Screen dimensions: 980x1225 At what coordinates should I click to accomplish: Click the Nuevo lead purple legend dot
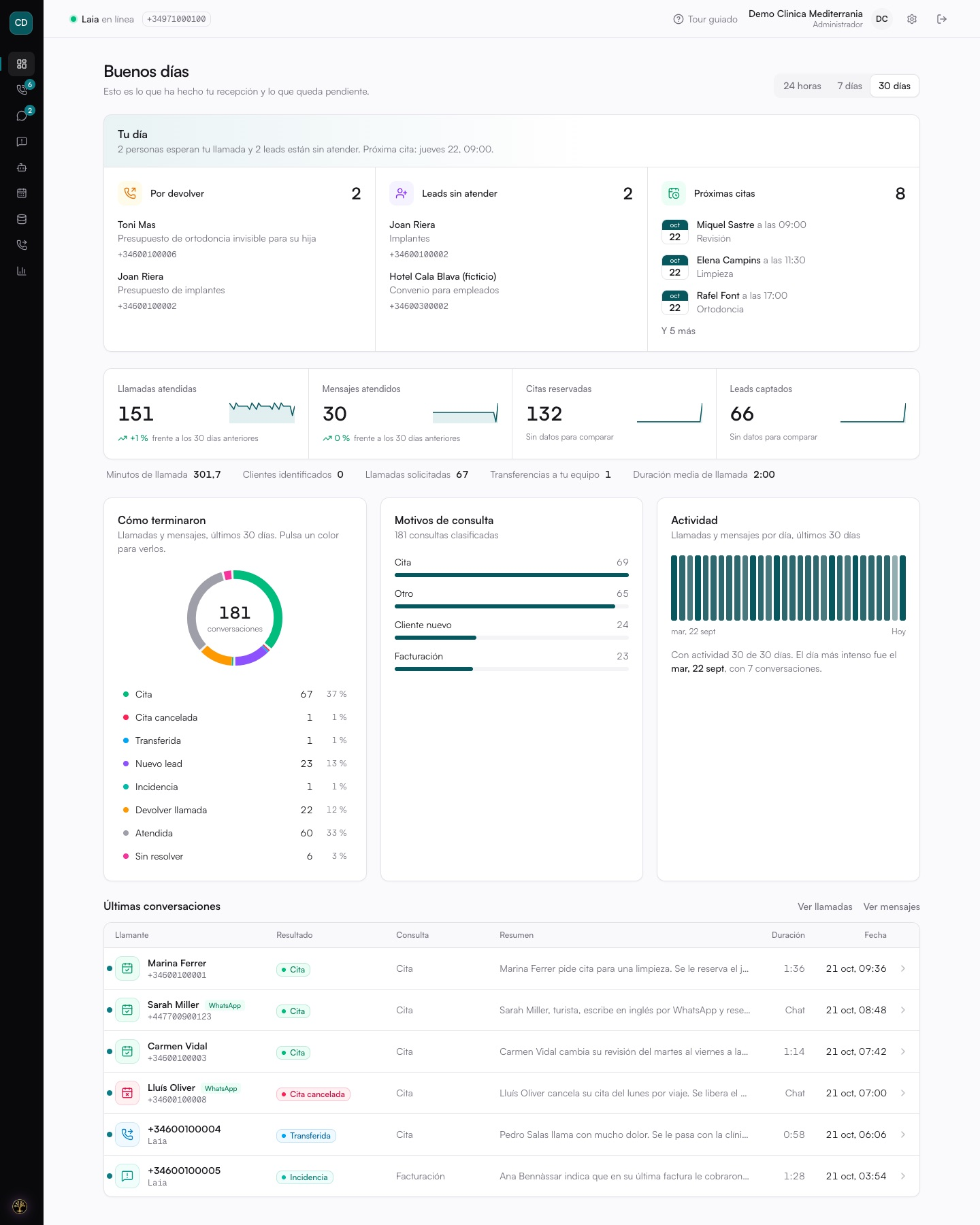pos(126,764)
